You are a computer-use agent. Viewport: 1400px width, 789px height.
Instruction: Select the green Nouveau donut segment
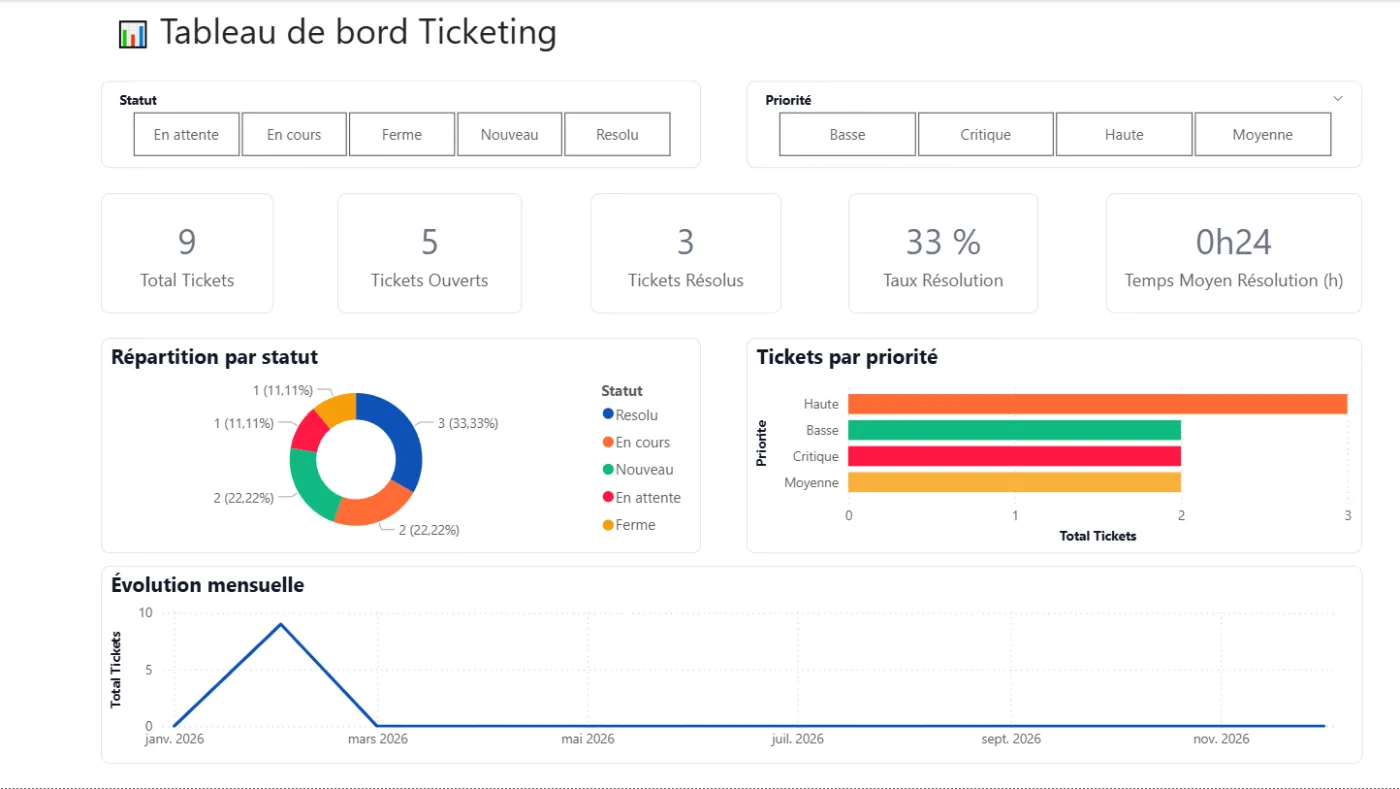tap(310, 485)
